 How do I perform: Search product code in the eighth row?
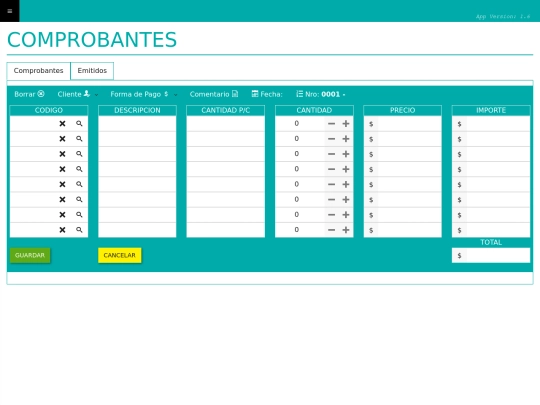click(x=79, y=230)
